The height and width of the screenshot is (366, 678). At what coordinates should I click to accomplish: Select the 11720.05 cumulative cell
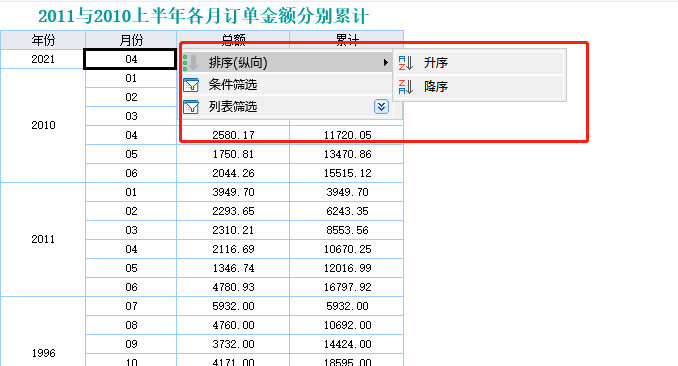coord(347,135)
